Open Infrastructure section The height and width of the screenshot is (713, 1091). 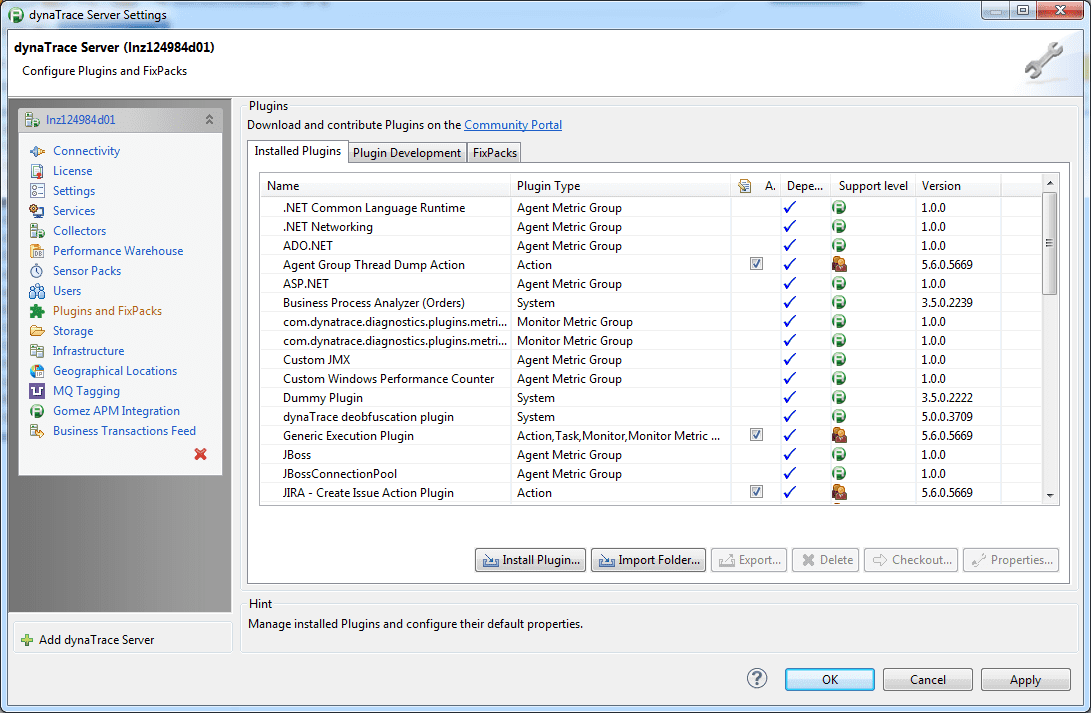pyautogui.click(x=88, y=351)
